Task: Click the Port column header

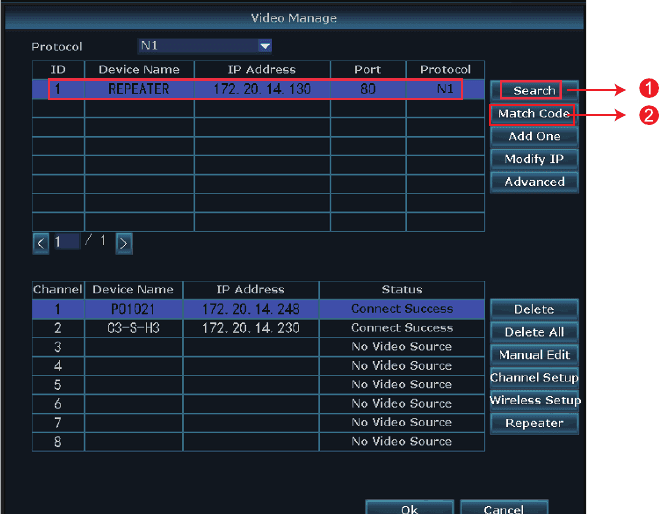Action: click(368, 69)
